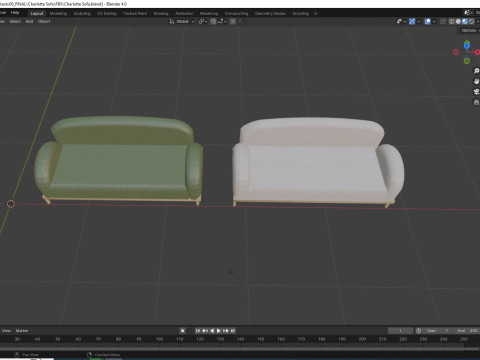This screenshot has width=480, height=360.
Task: Jump to the start frame
Action: (x=198, y=331)
